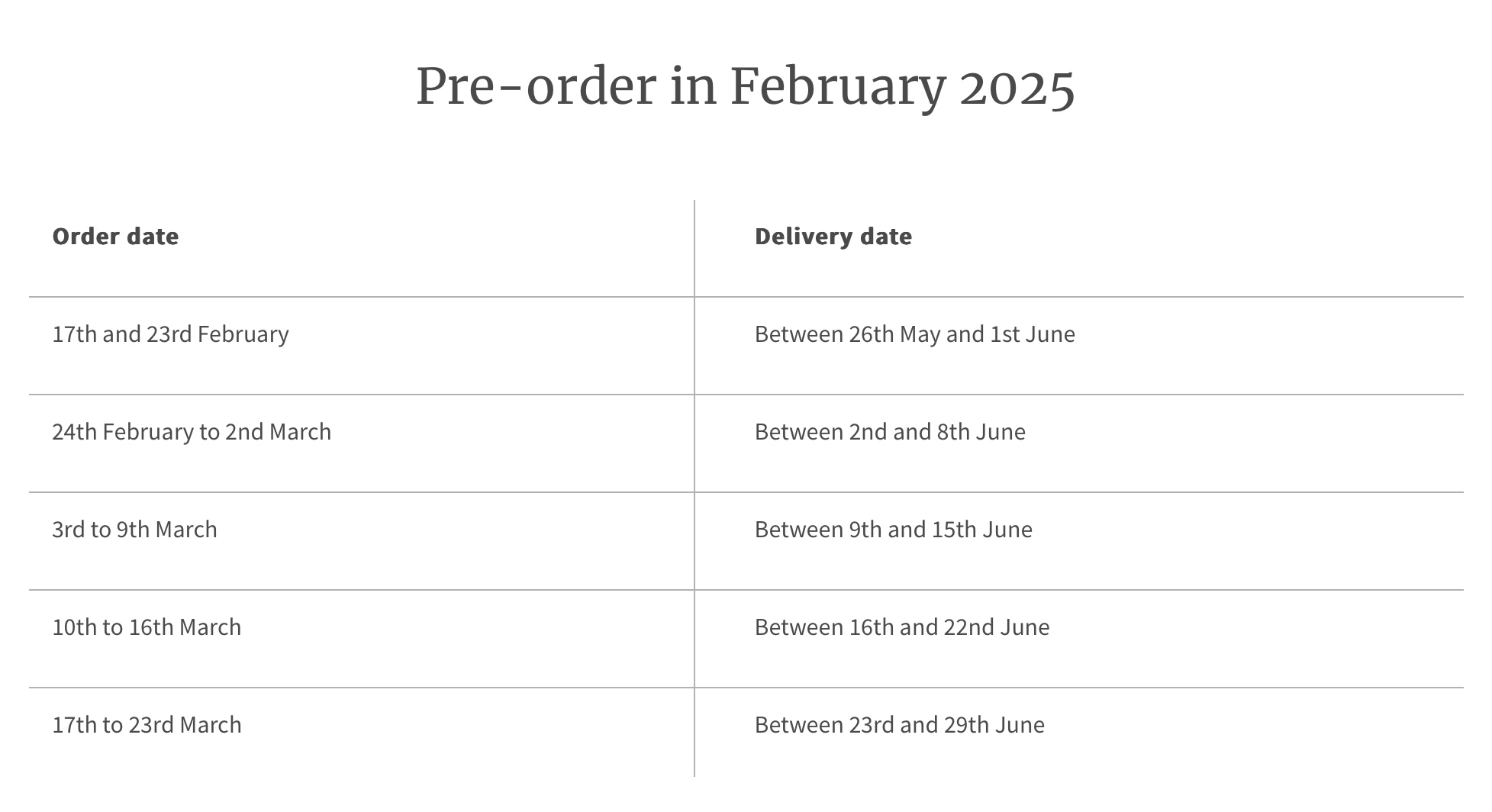Viewport: 1492px width, 812px height.
Task: Click 'Between 26th May and 1st June'
Action: point(915,334)
